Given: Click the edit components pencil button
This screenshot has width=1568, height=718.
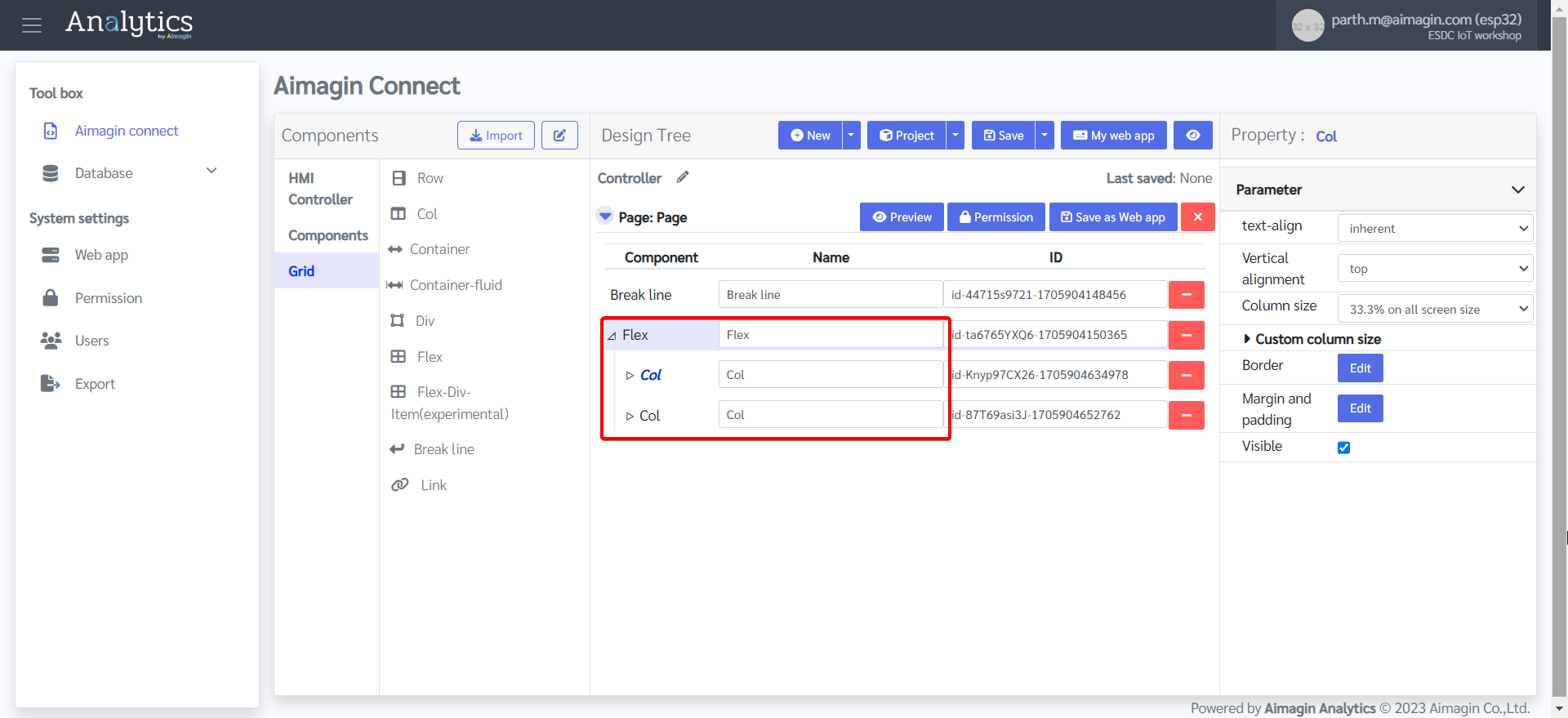Looking at the screenshot, I should tap(559, 136).
